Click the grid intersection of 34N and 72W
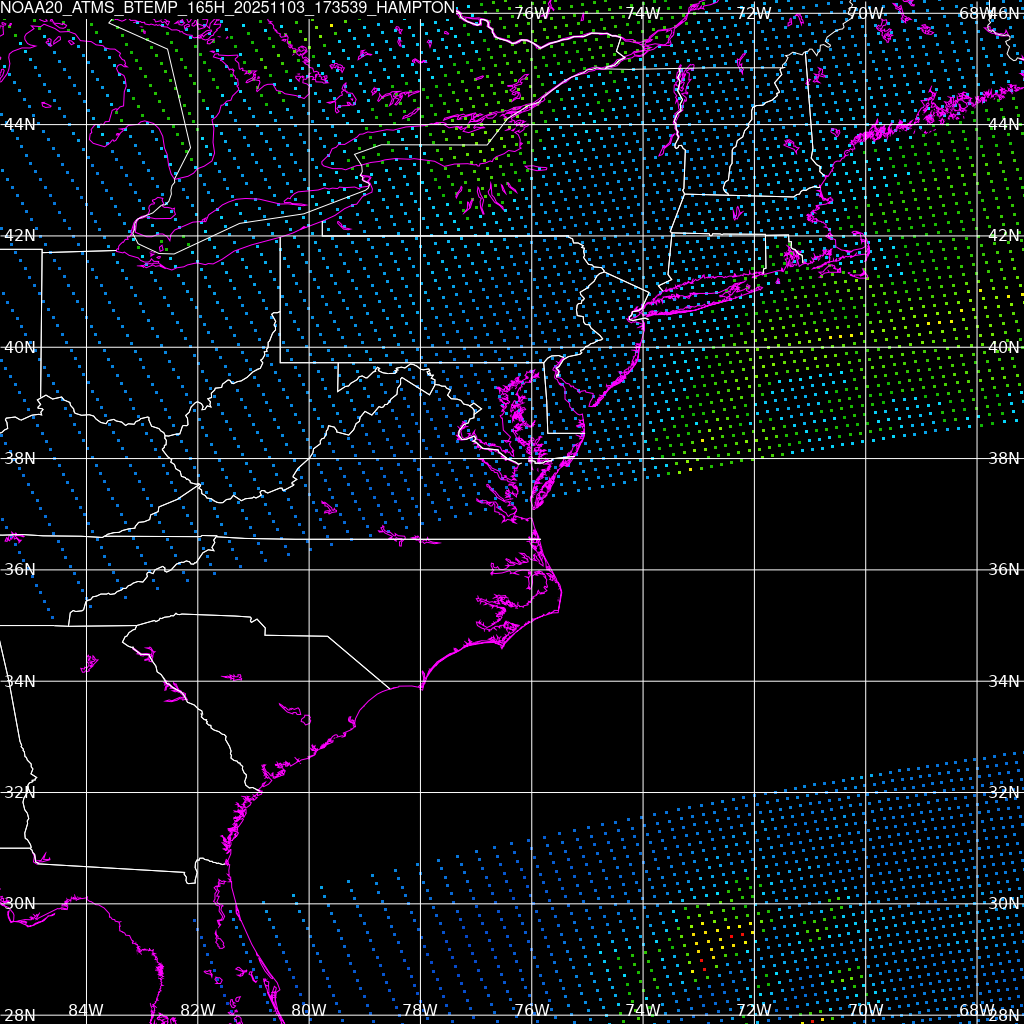The image size is (1024, 1024). [753, 681]
